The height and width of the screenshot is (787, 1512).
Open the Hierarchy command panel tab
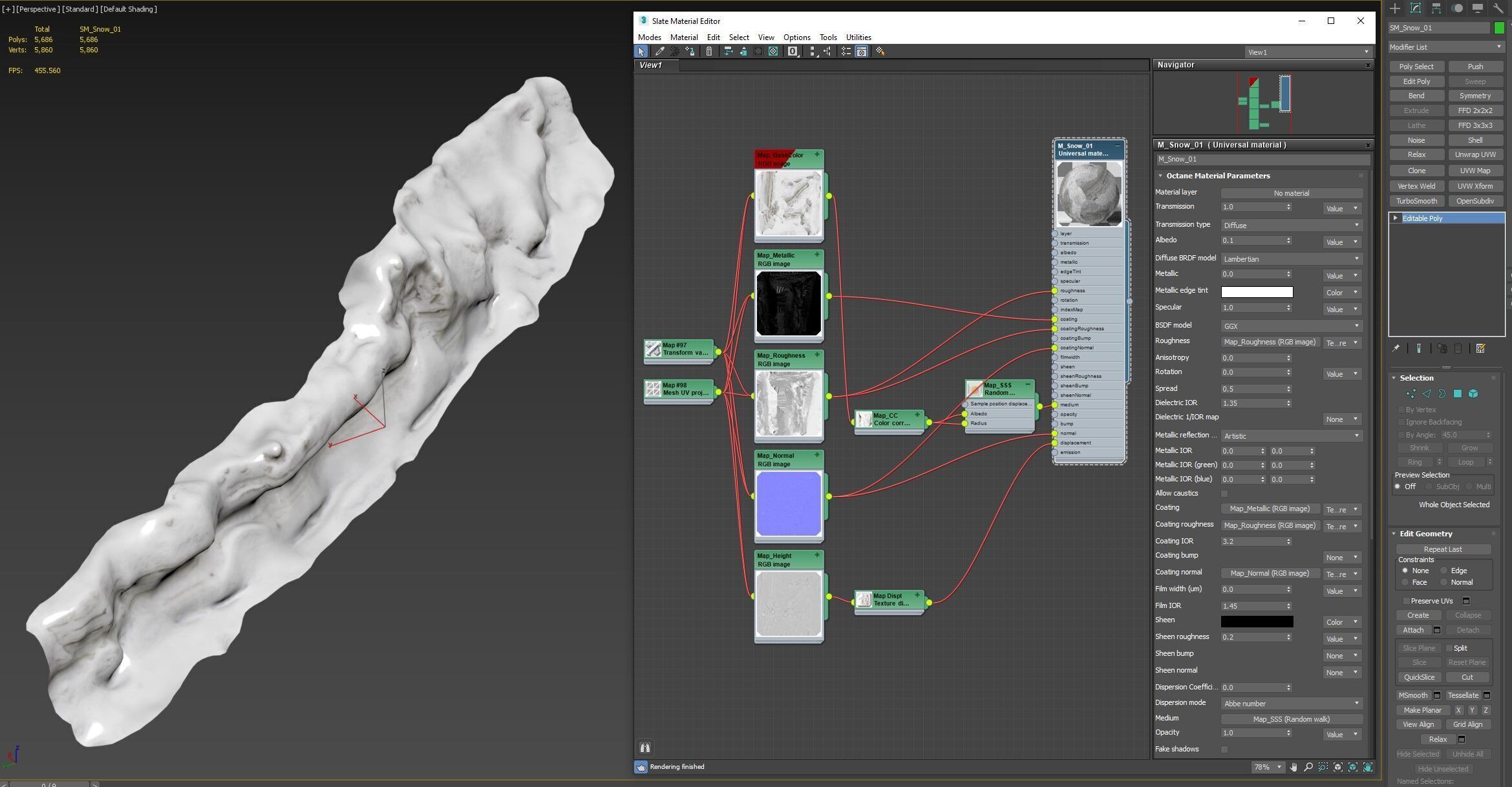pyautogui.click(x=1436, y=8)
